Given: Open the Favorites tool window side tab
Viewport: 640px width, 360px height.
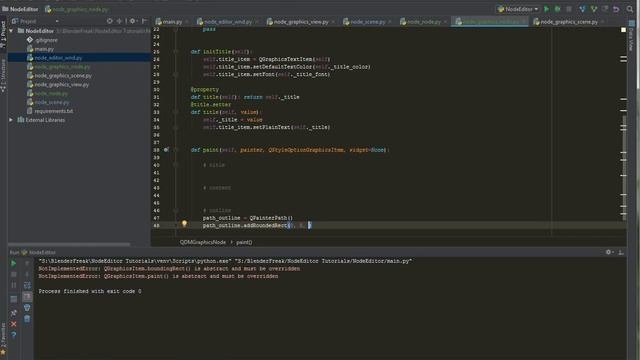Looking at the screenshot, I should (3, 339).
